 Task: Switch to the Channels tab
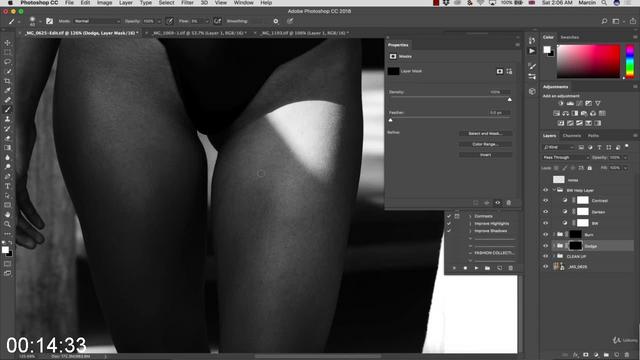(x=571, y=136)
